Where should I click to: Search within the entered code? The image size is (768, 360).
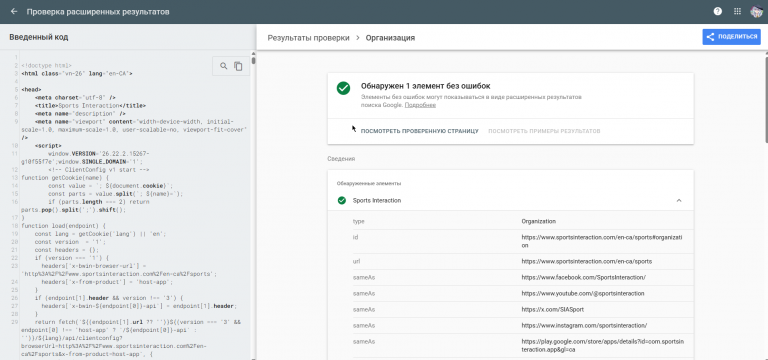223,66
